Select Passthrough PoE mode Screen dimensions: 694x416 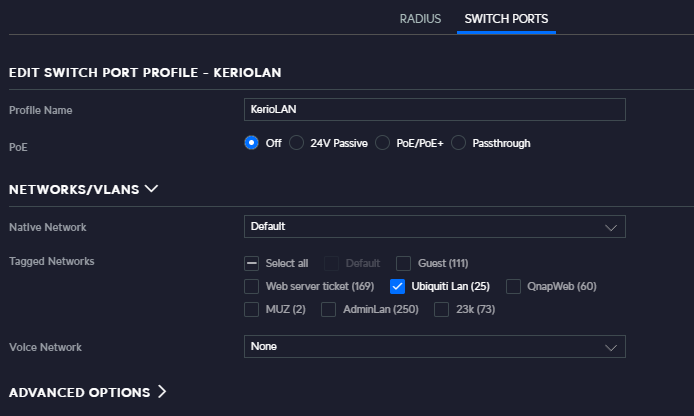(x=459, y=143)
